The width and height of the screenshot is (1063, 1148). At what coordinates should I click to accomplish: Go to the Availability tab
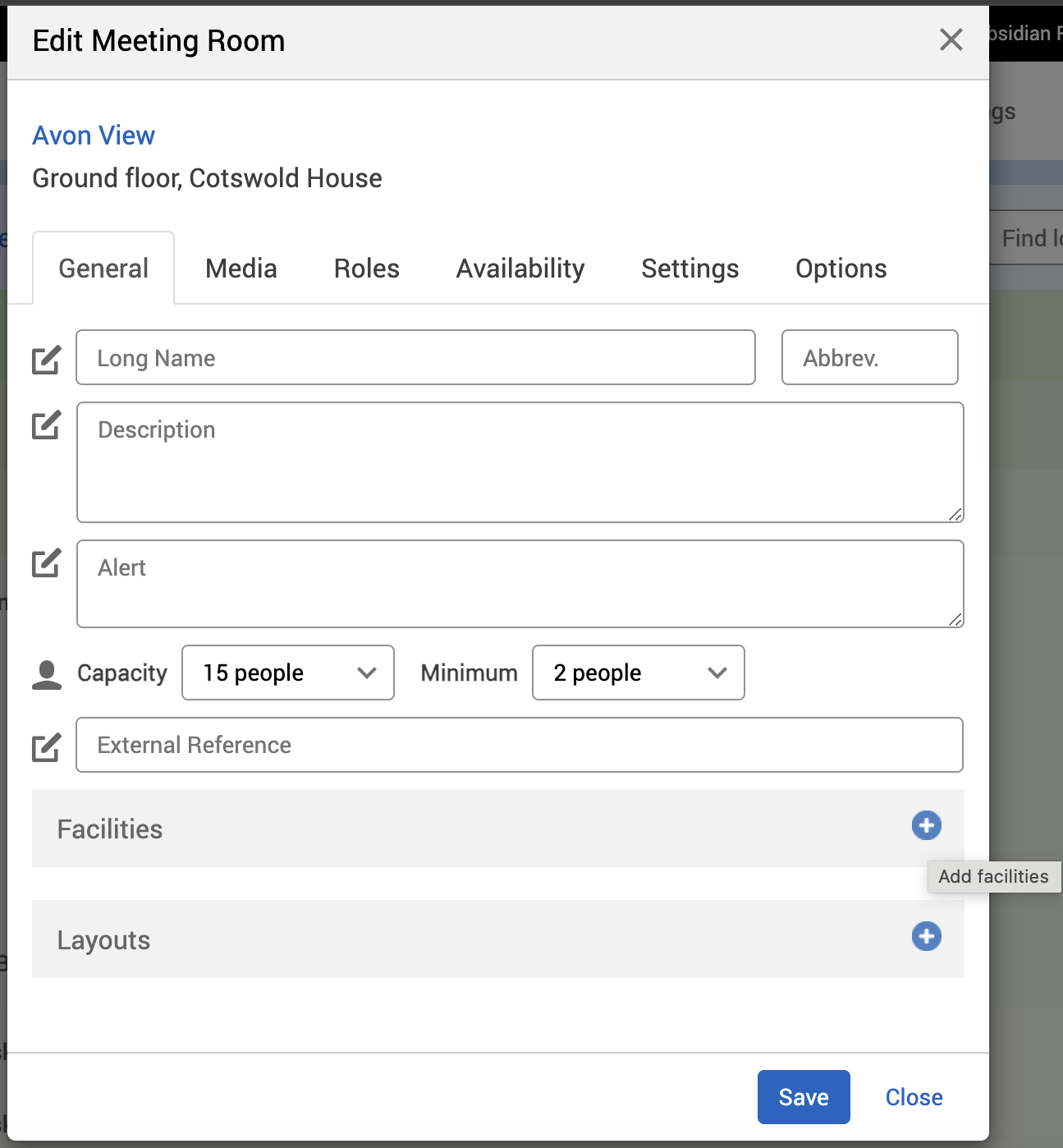[x=520, y=269]
